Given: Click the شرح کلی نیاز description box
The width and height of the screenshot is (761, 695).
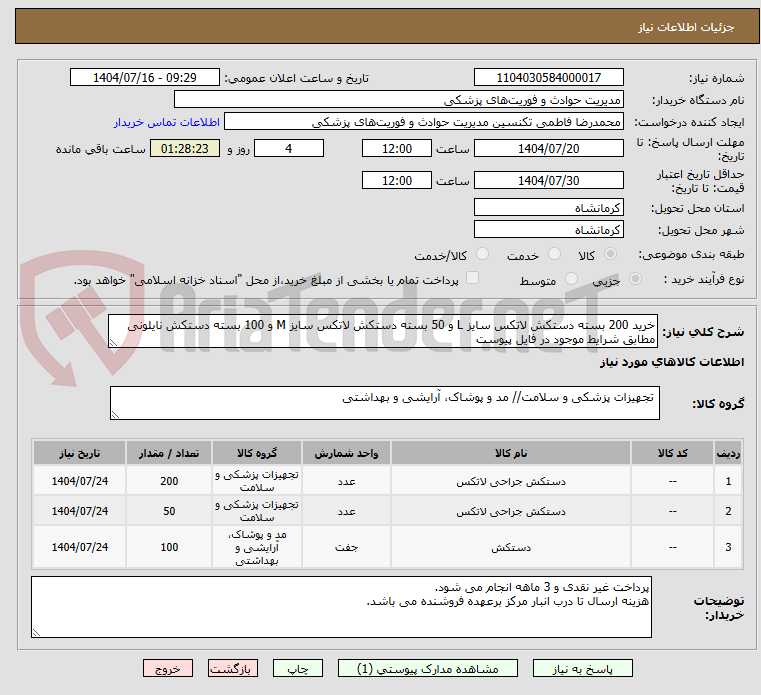Looking at the screenshot, I should click(x=383, y=331).
